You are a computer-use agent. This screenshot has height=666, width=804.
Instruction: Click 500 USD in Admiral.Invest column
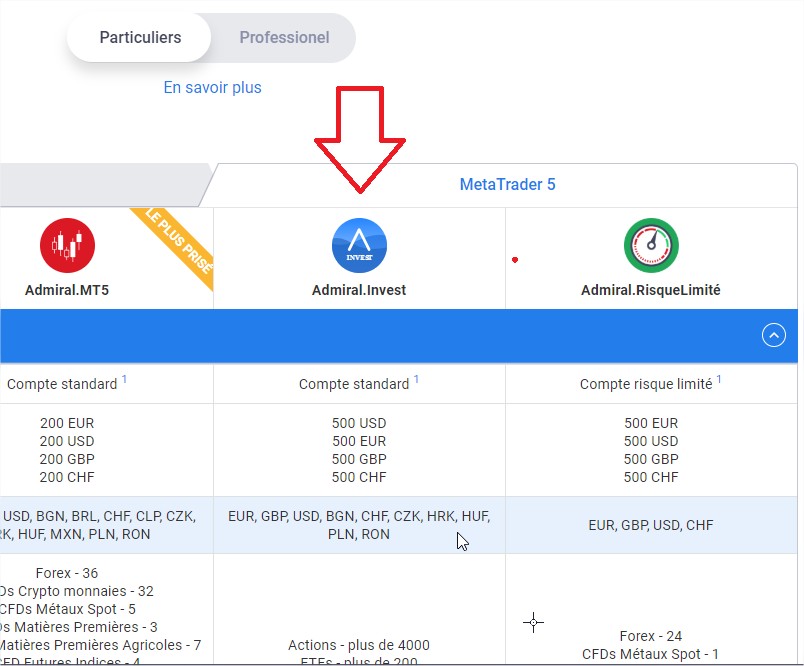[x=359, y=423]
